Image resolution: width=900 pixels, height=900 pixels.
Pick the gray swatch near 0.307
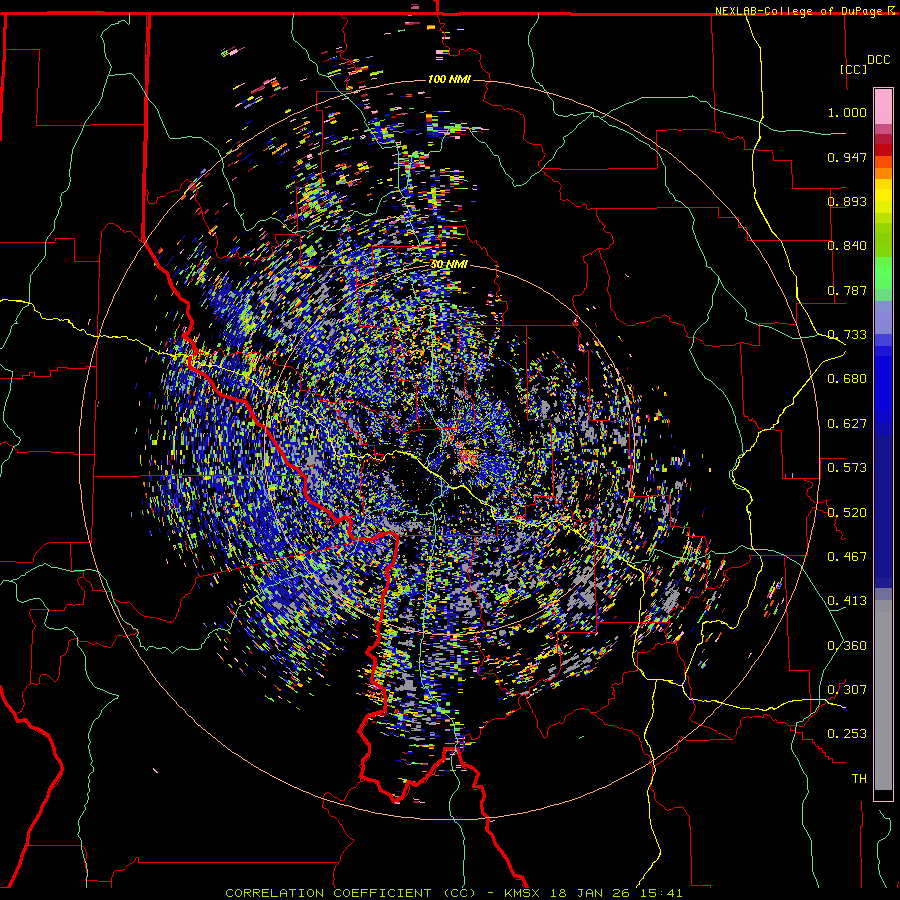(883, 695)
